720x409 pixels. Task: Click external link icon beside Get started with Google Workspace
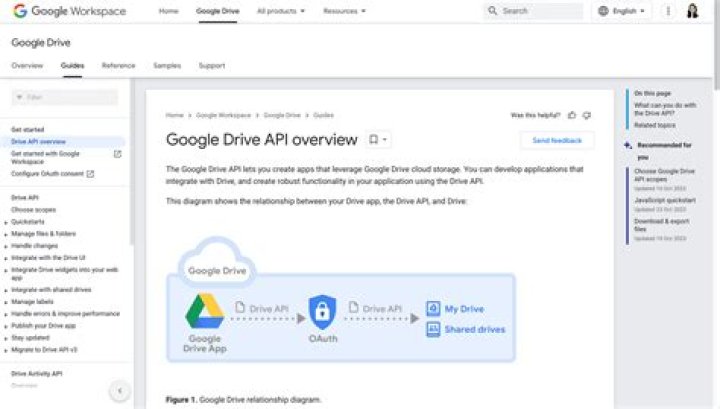pos(118,154)
